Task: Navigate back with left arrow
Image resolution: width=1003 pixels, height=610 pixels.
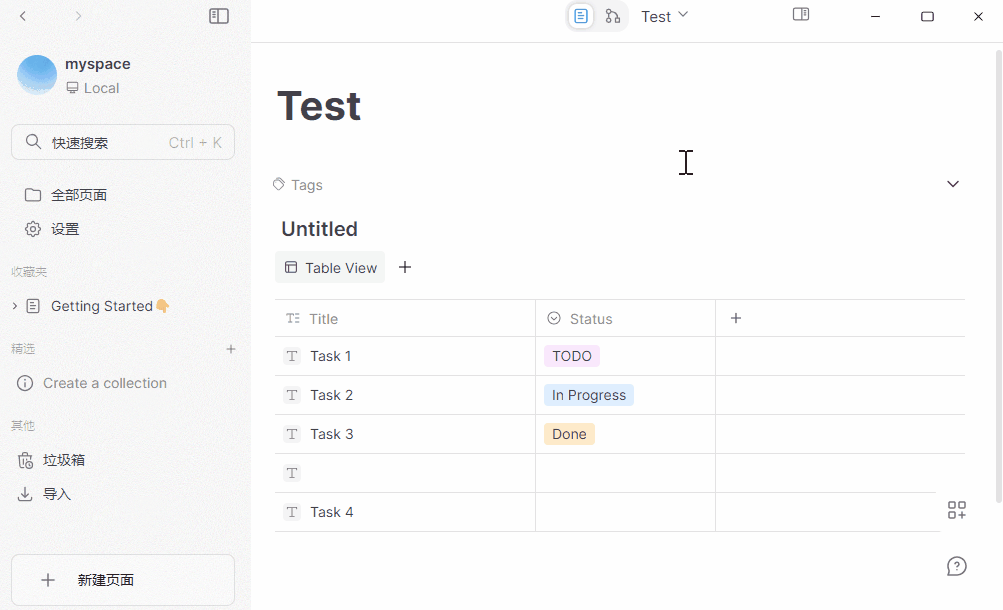Action: (x=23, y=16)
